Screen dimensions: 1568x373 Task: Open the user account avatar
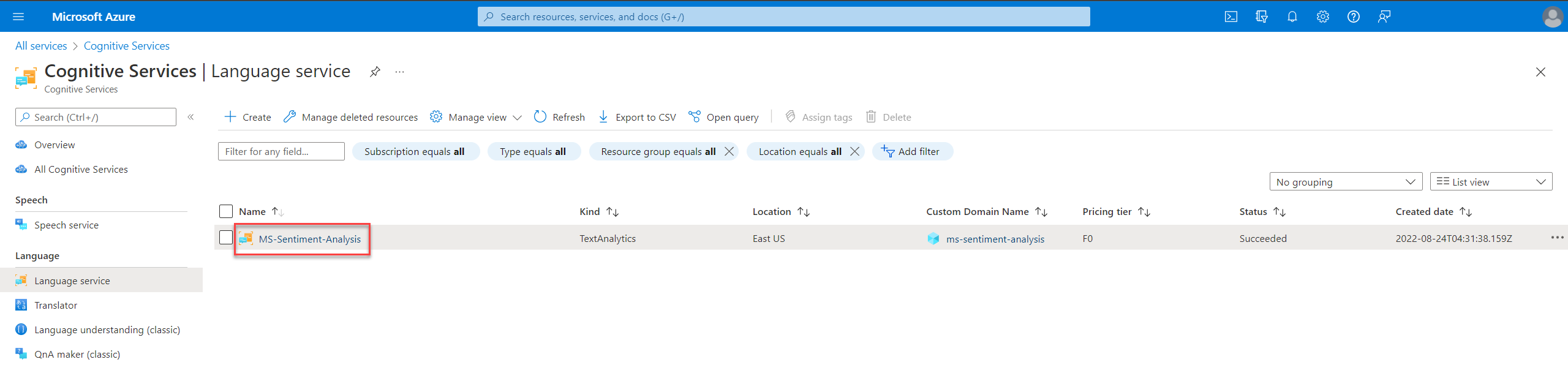pyautogui.click(x=1553, y=17)
